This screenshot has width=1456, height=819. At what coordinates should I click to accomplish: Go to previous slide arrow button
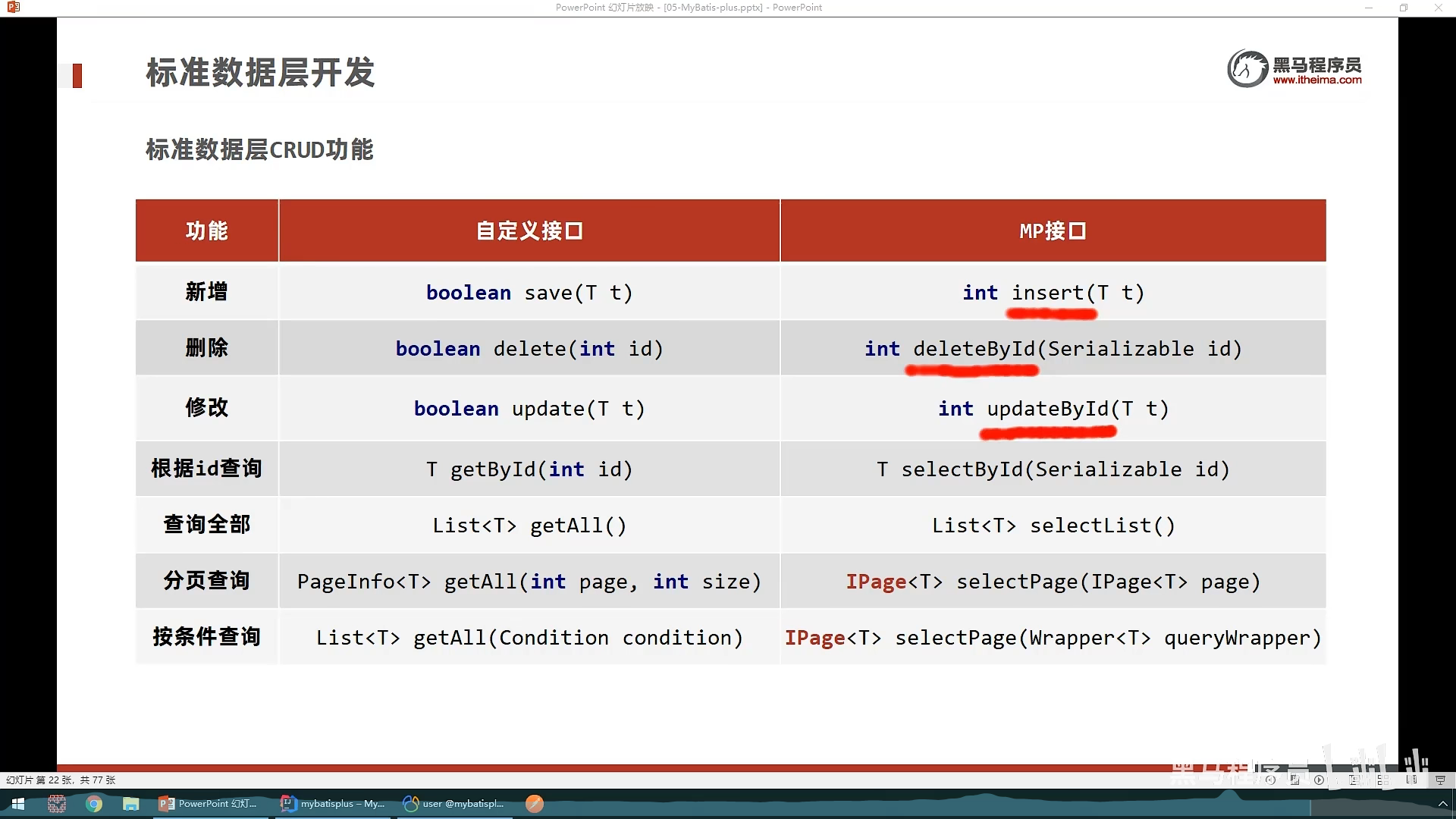(1270, 780)
